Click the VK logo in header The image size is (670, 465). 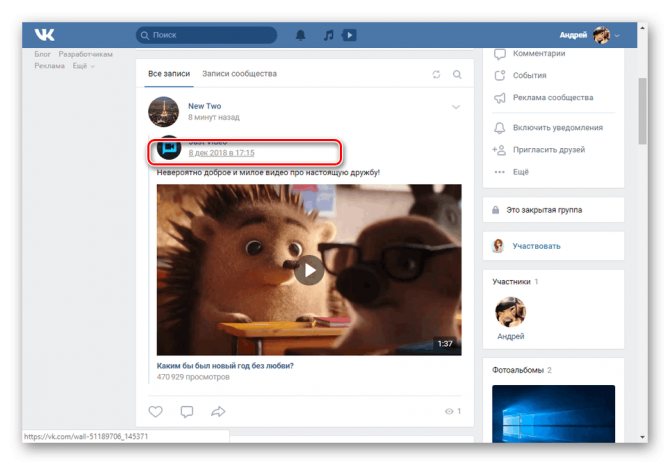[x=44, y=35]
